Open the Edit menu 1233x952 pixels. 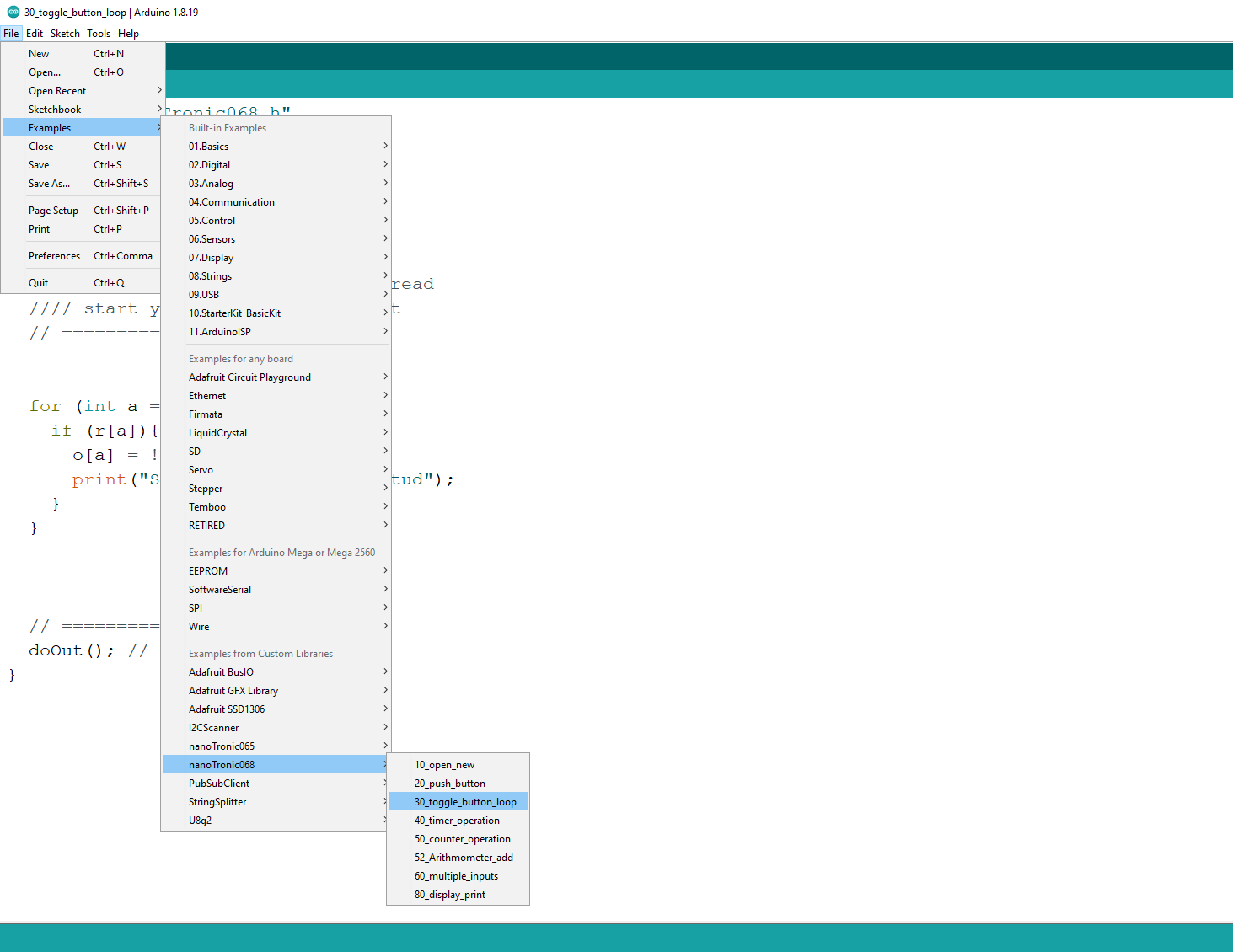35,34
